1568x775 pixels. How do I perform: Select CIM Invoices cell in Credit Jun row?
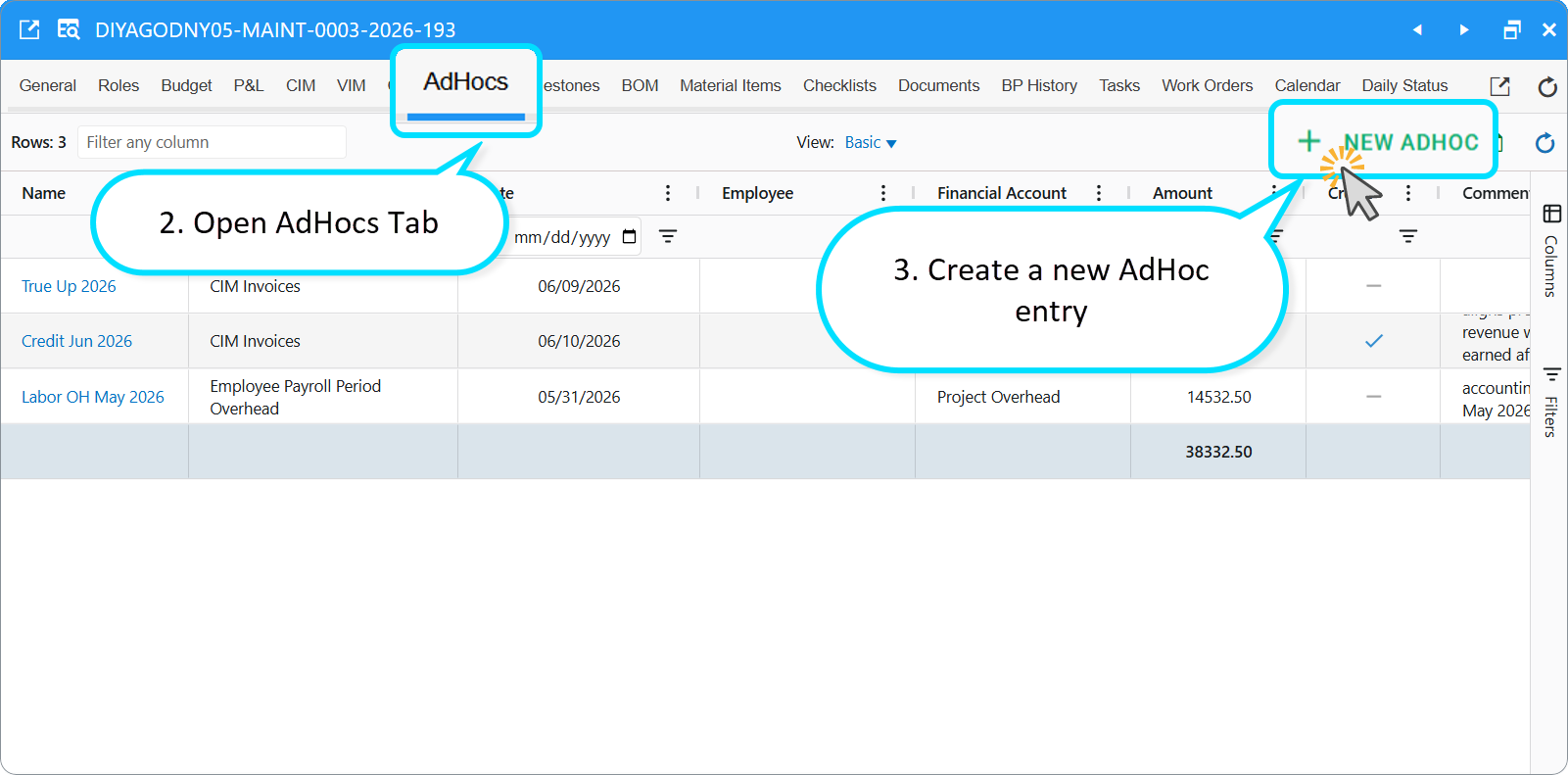tap(323, 341)
